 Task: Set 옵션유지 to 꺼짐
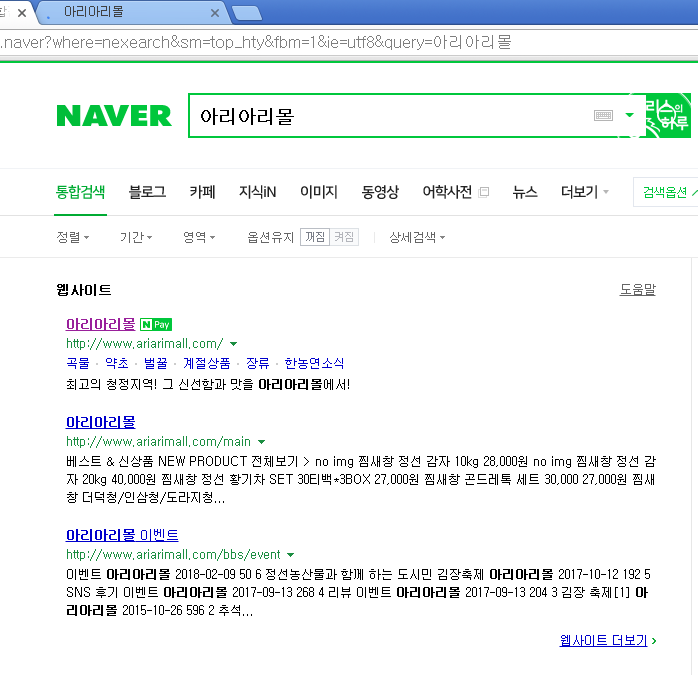(x=315, y=237)
